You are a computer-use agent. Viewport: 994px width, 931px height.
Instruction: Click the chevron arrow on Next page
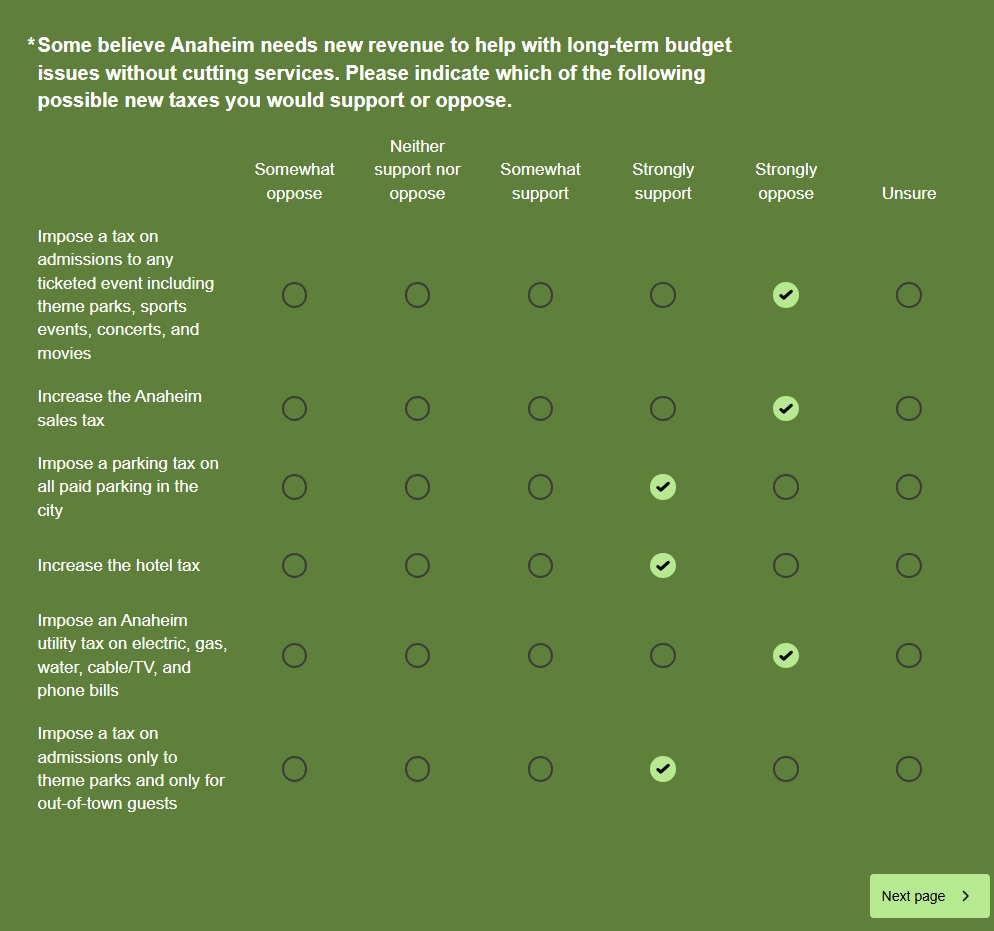(x=966, y=896)
